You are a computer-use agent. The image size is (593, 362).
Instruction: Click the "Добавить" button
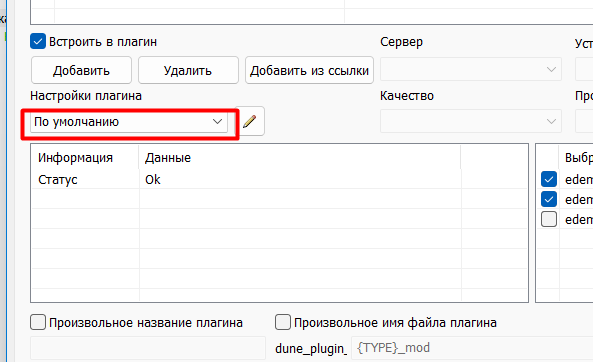(81, 70)
